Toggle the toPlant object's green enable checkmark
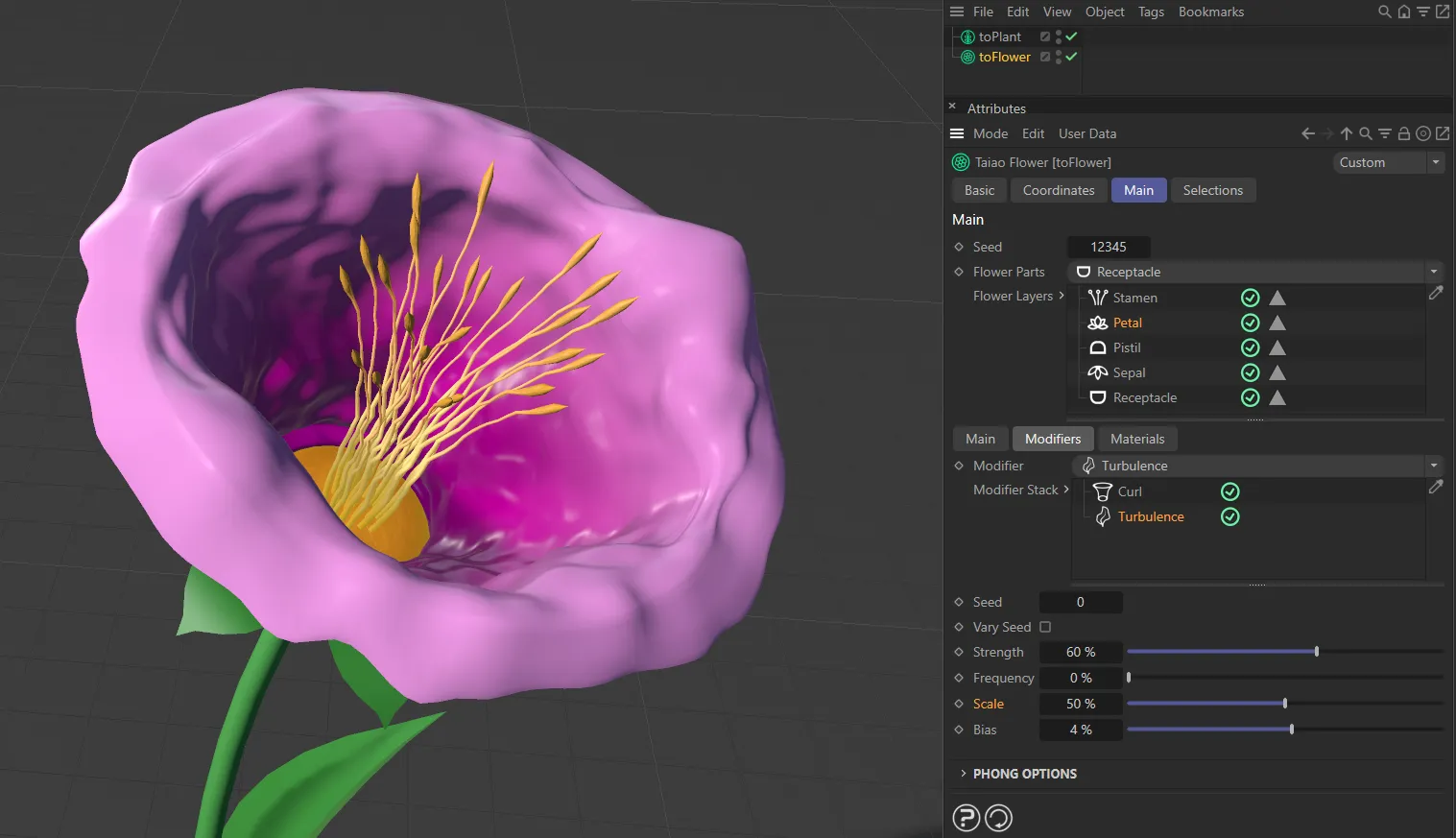 [1071, 36]
